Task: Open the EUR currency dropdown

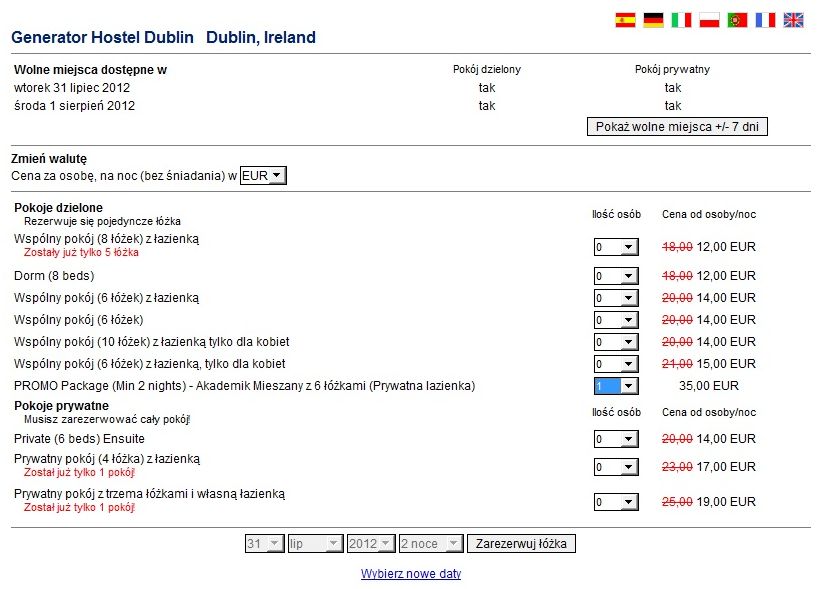Action: (263, 175)
